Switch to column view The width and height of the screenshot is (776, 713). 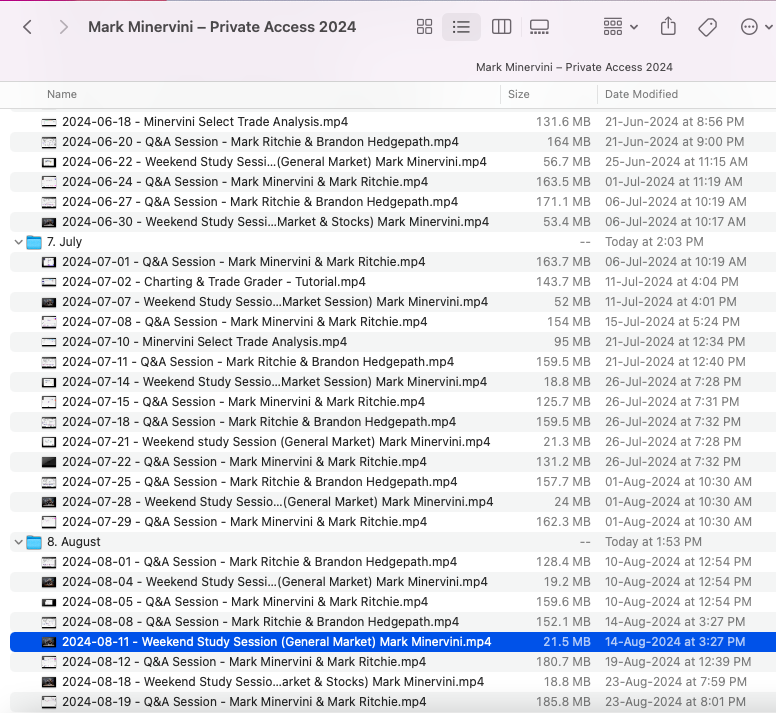(x=501, y=27)
